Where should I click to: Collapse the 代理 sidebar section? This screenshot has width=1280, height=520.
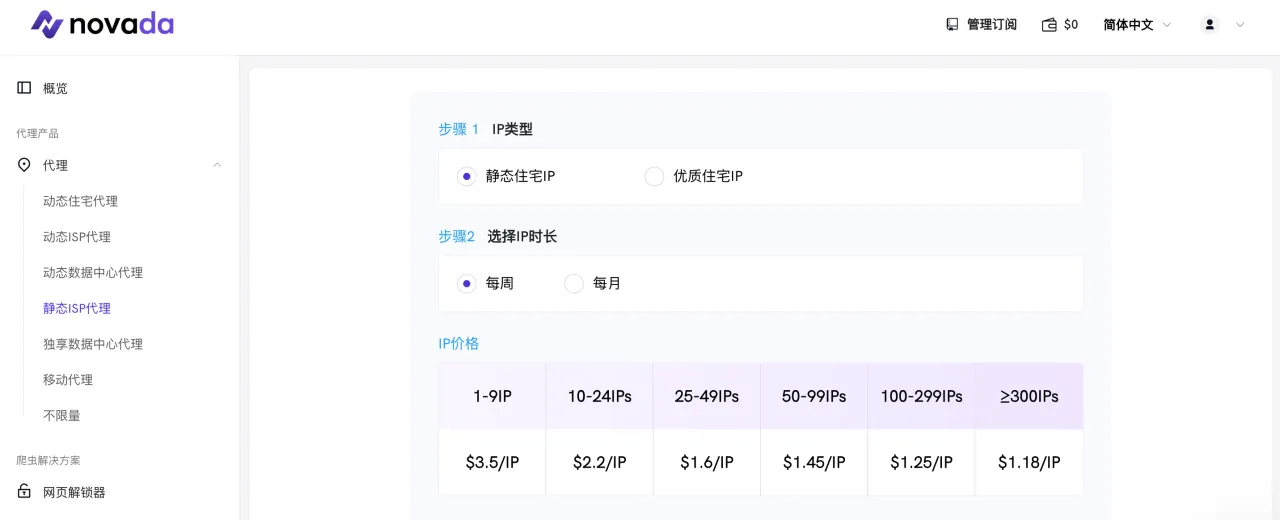click(x=217, y=165)
